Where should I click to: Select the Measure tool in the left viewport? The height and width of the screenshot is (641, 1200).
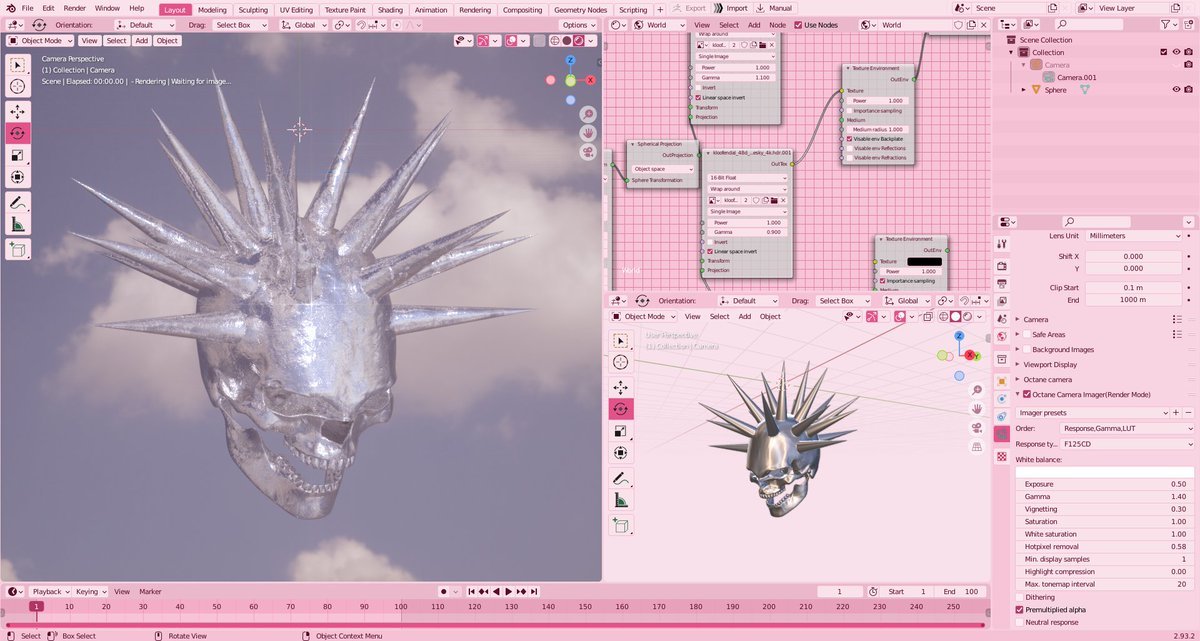(x=18, y=226)
